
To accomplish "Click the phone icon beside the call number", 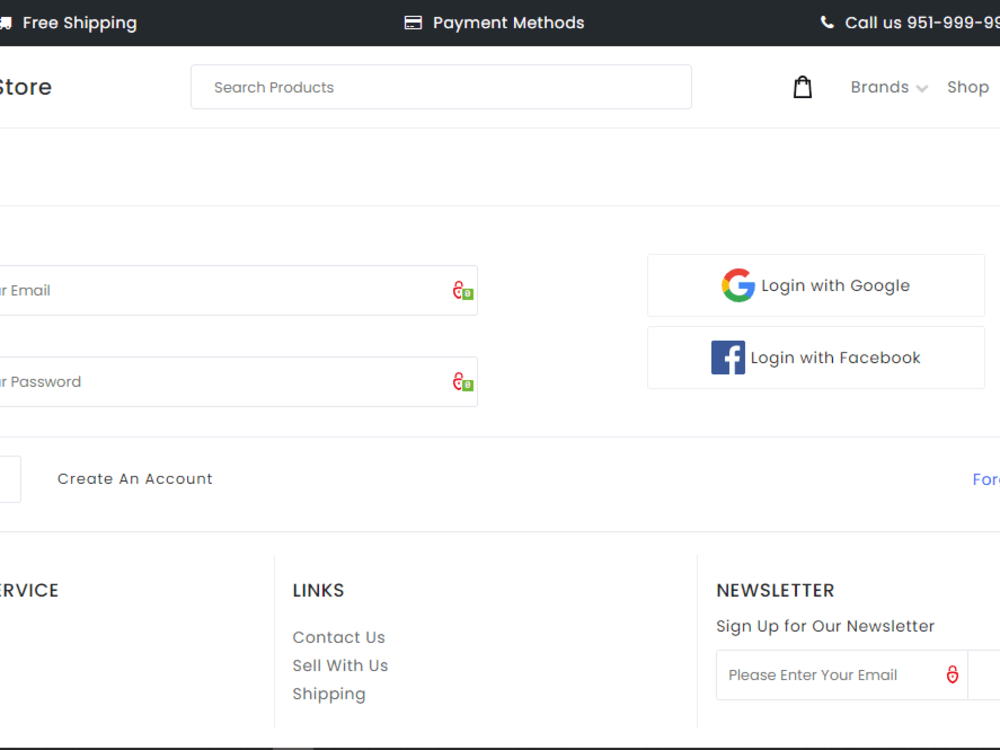I will tap(828, 21).
